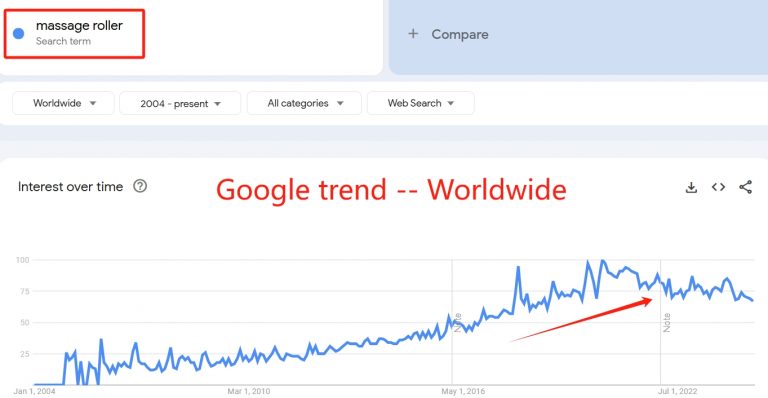Click the Interest over time heading
The image size is (768, 398).
71,187
